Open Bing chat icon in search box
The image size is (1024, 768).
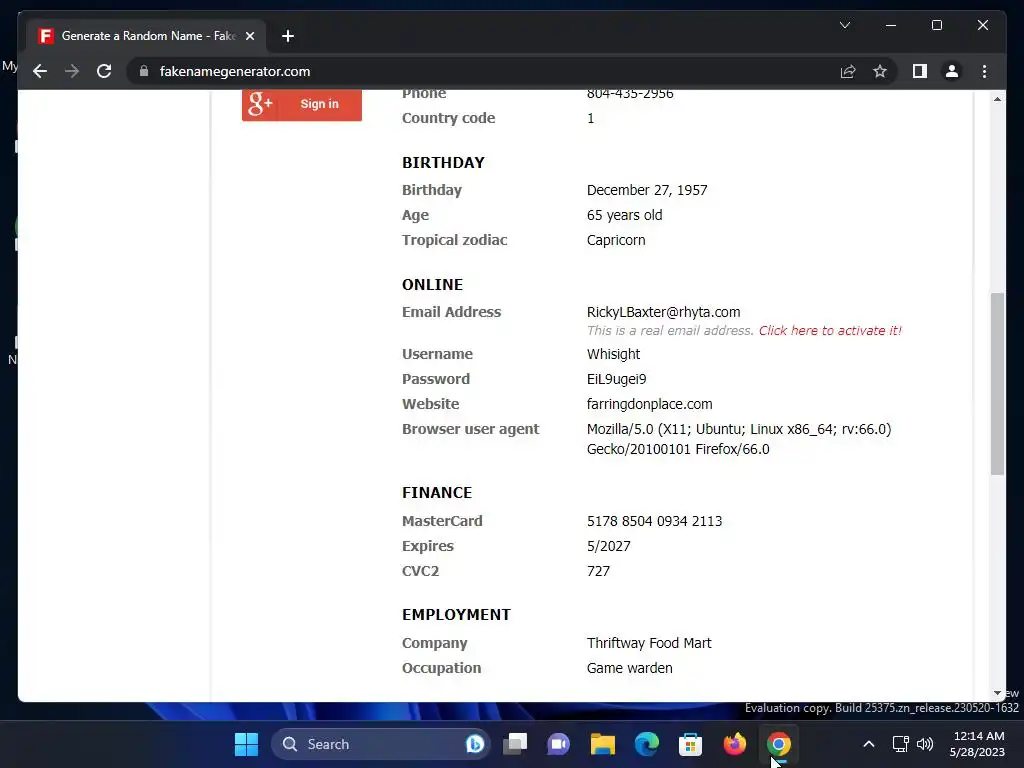click(475, 744)
